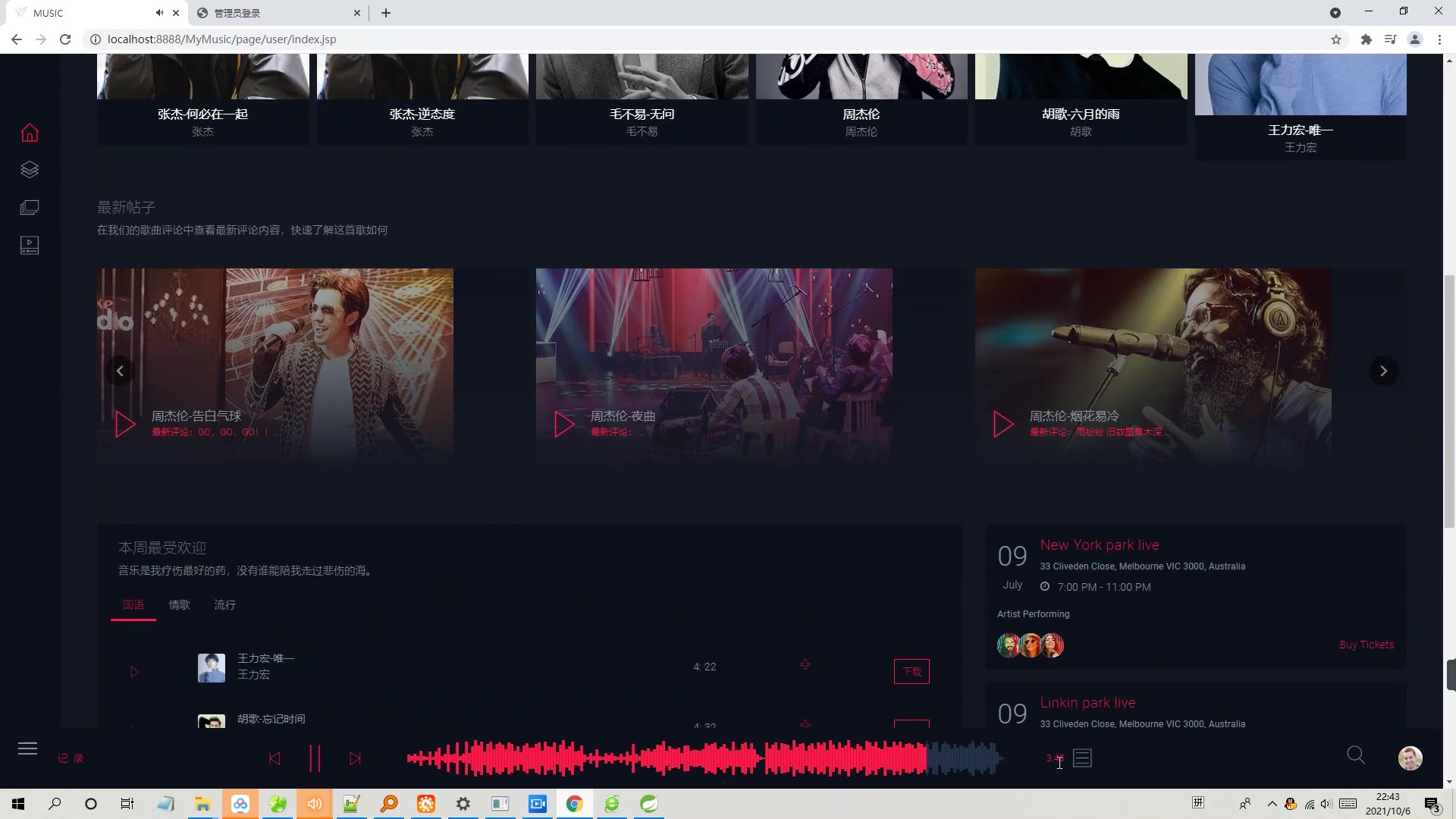1456x819 pixels.
Task: Open the albums collection icon in the sidebar
Action: tap(30, 207)
